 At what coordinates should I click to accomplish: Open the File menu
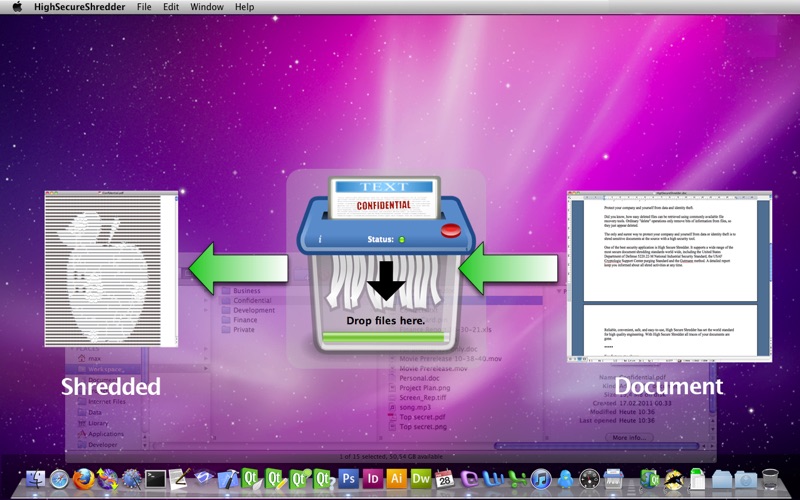144,7
